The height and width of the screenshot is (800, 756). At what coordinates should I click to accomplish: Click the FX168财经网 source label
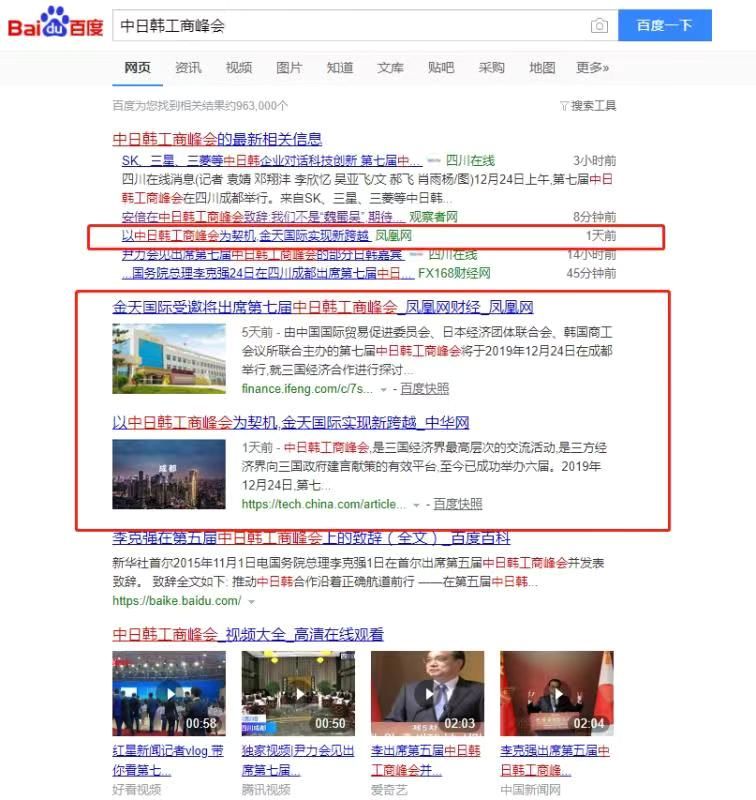coord(454,273)
